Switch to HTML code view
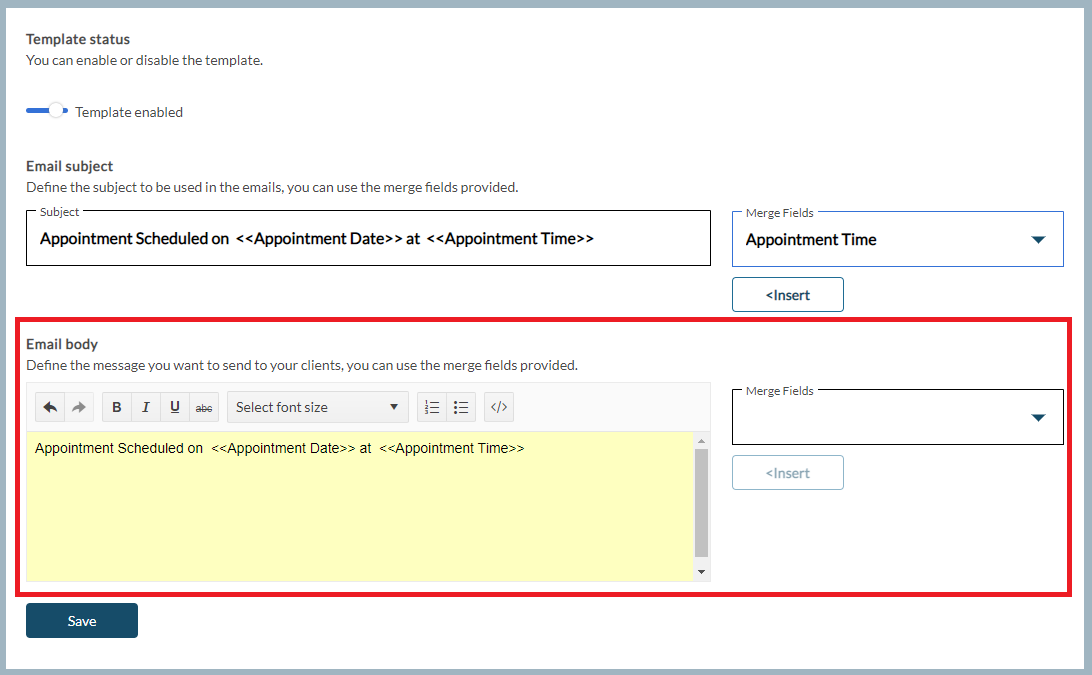The image size is (1092, 675). (x=499, y=407)
